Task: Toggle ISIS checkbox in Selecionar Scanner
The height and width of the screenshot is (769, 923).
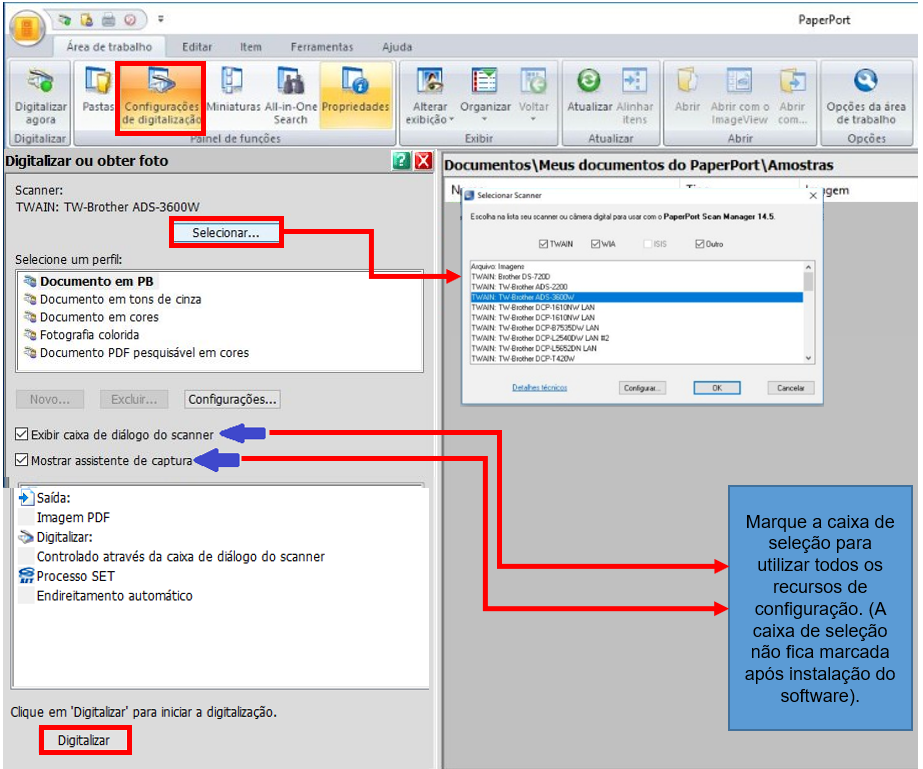Action: tap(648, 244)
